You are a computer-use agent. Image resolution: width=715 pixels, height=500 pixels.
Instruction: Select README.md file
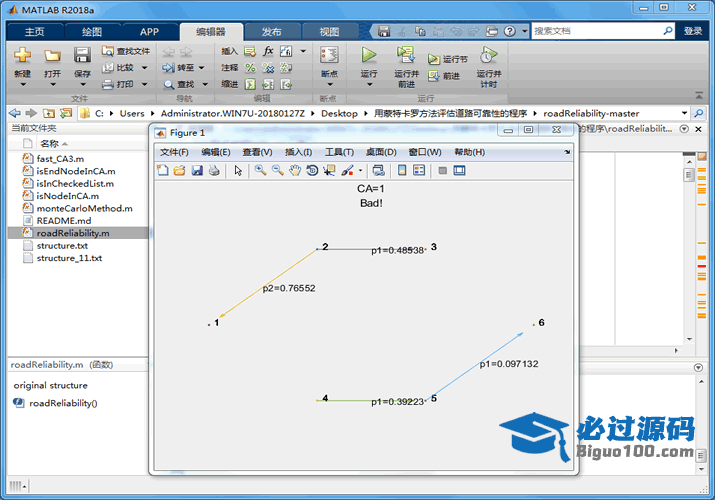point(78,221)
